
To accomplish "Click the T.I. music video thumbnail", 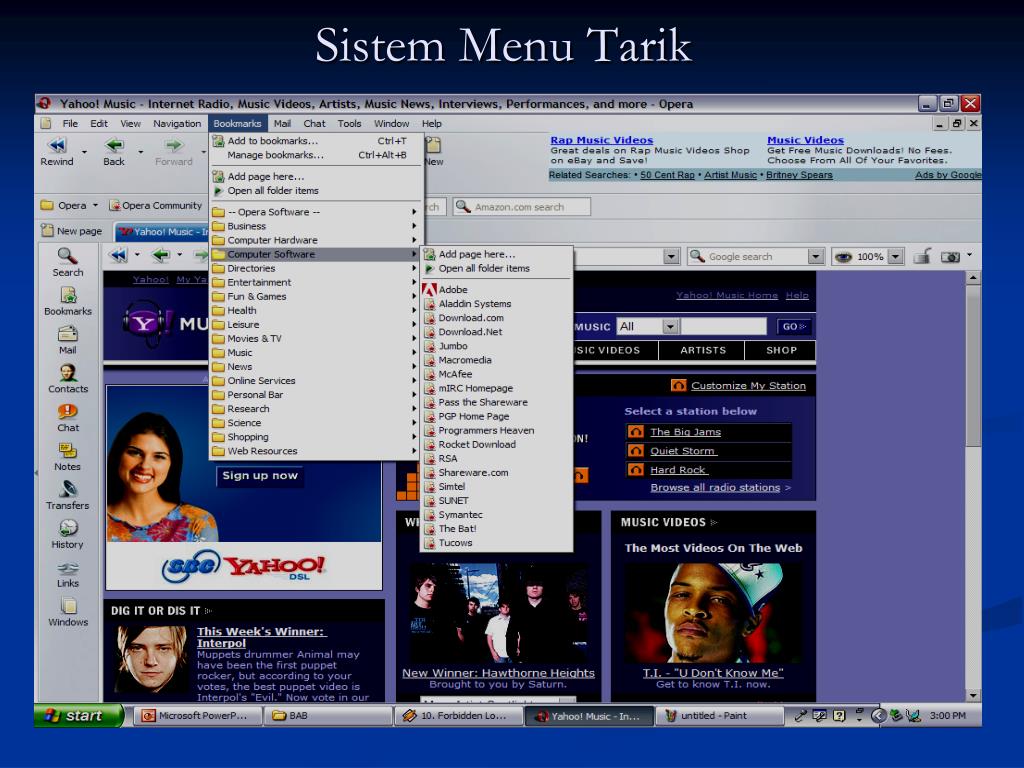I will pyautogui.click(x=713, y=613).
